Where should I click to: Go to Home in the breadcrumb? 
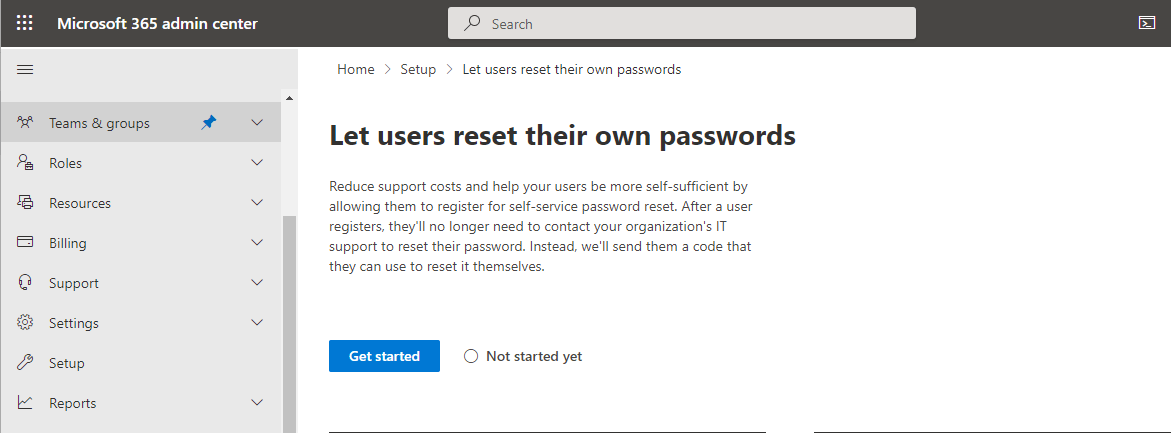355,69
